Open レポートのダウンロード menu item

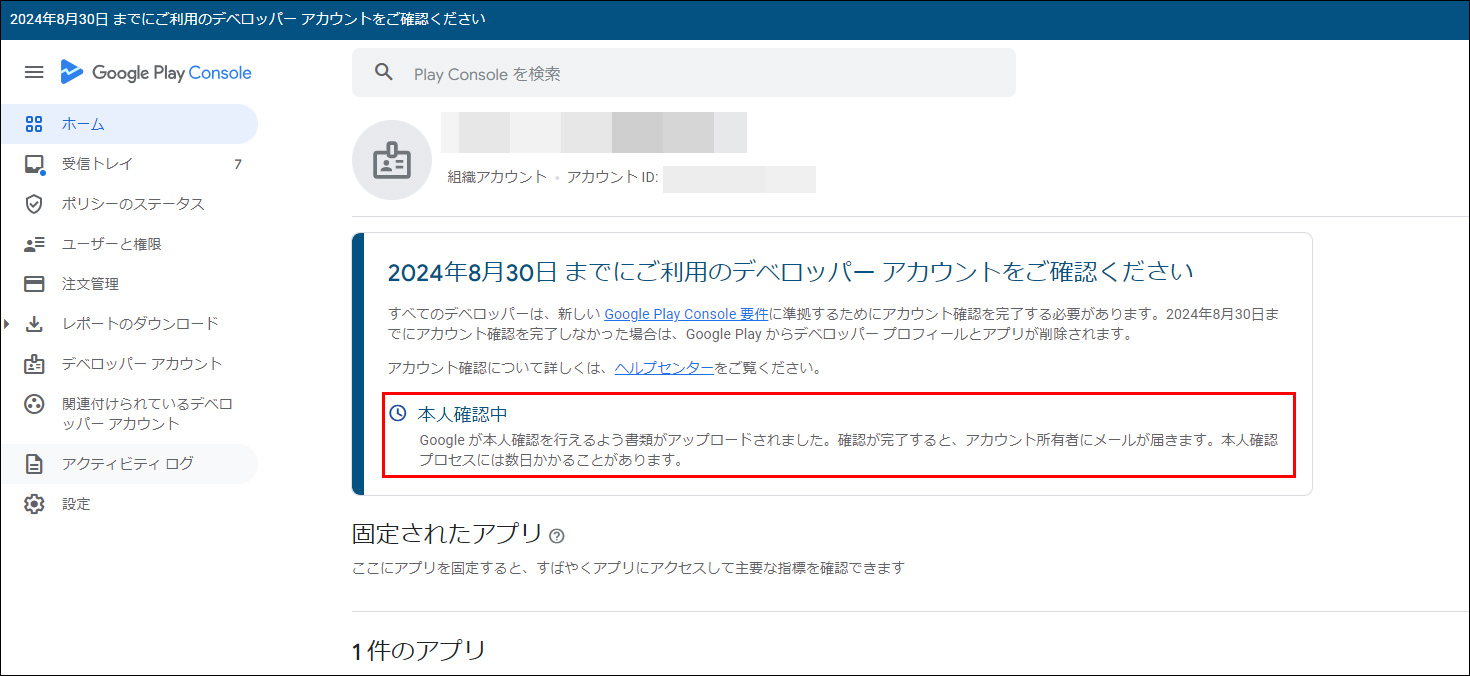pos(140,324)
